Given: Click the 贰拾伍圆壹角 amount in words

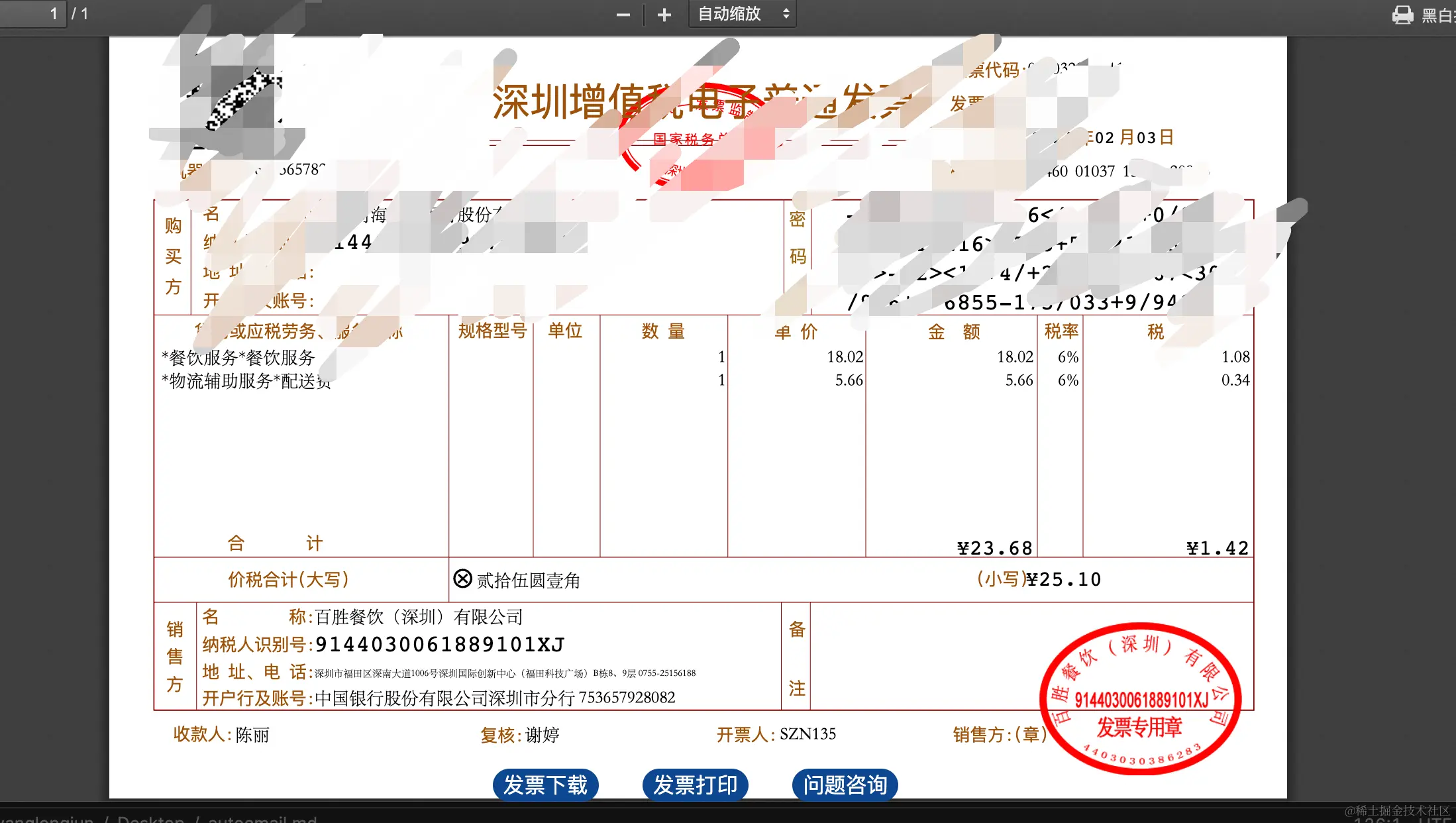Looking at the screenshot, I should coord(529,580).
